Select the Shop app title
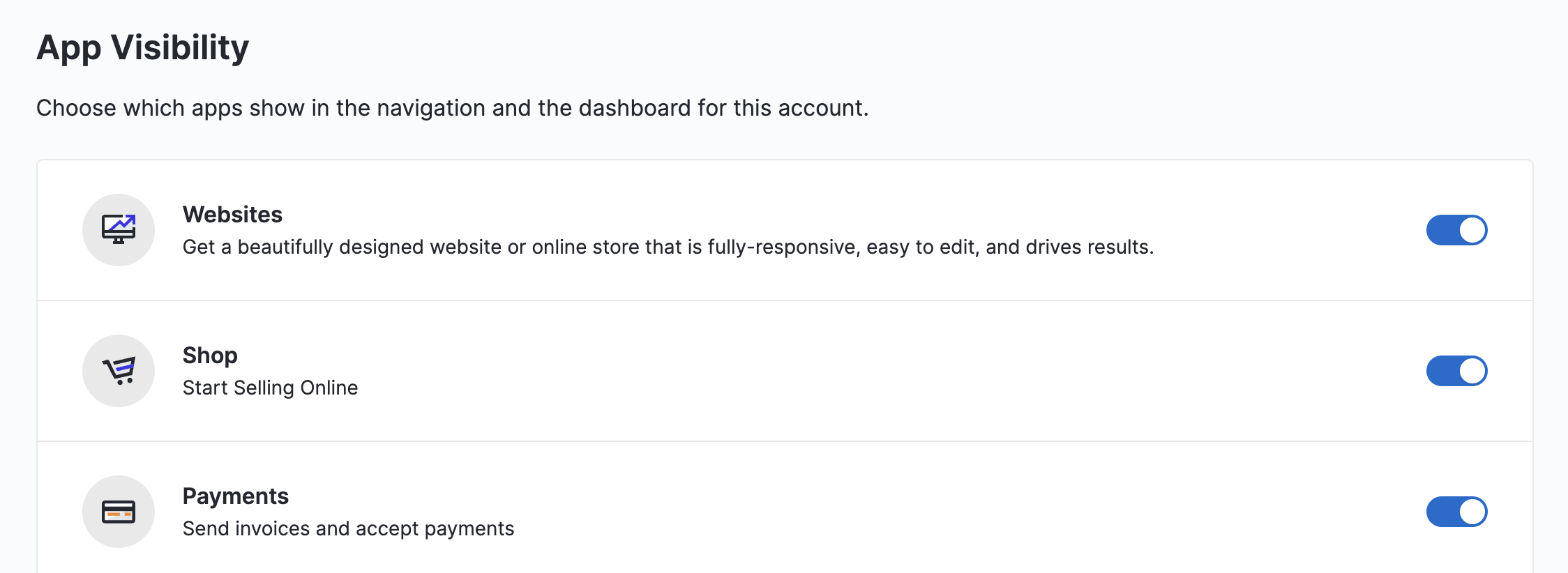The width and height of the screenshot is (1568, 573). [x=210, y=356]
